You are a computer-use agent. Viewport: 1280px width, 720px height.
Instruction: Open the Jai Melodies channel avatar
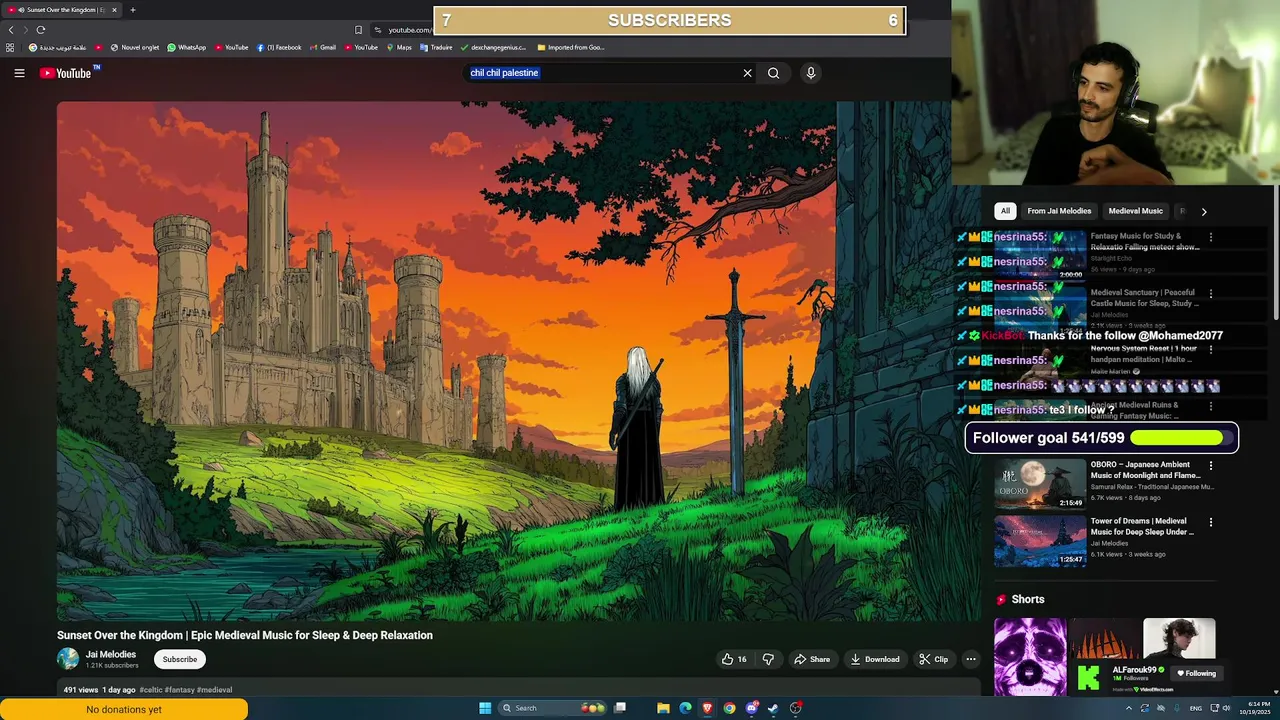click(68, 659)
